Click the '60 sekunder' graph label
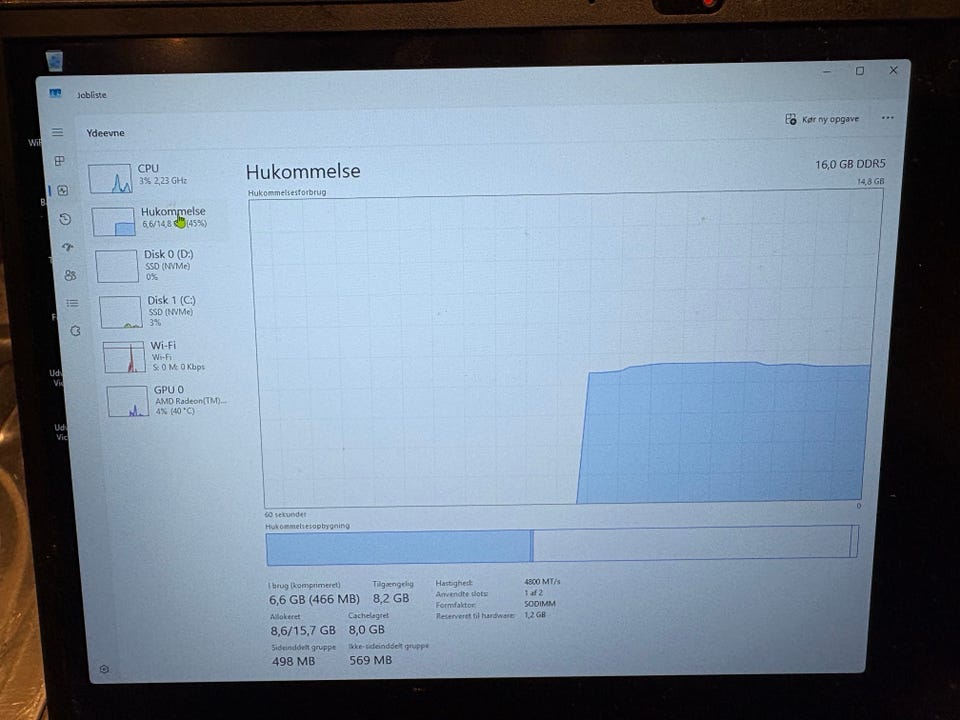 (285, 514)
